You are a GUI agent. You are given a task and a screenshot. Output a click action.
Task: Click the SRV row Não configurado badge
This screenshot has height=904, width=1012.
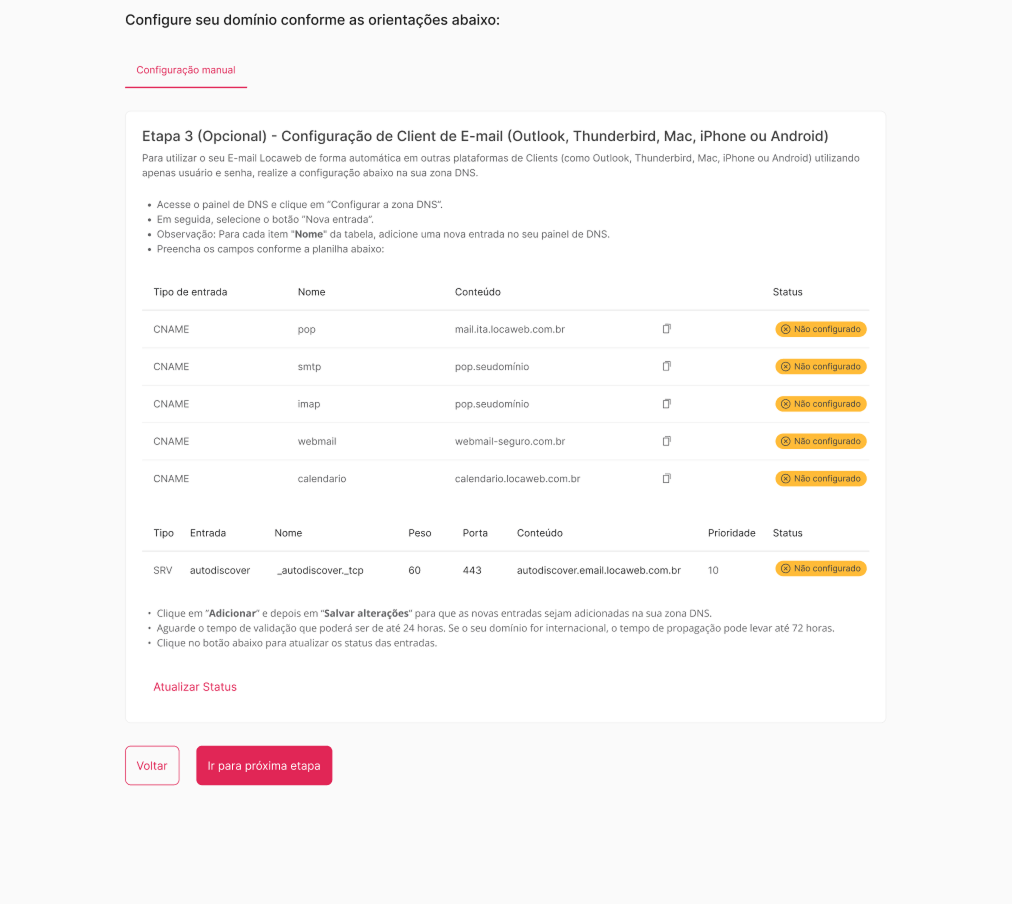click(x=821, y=569)
